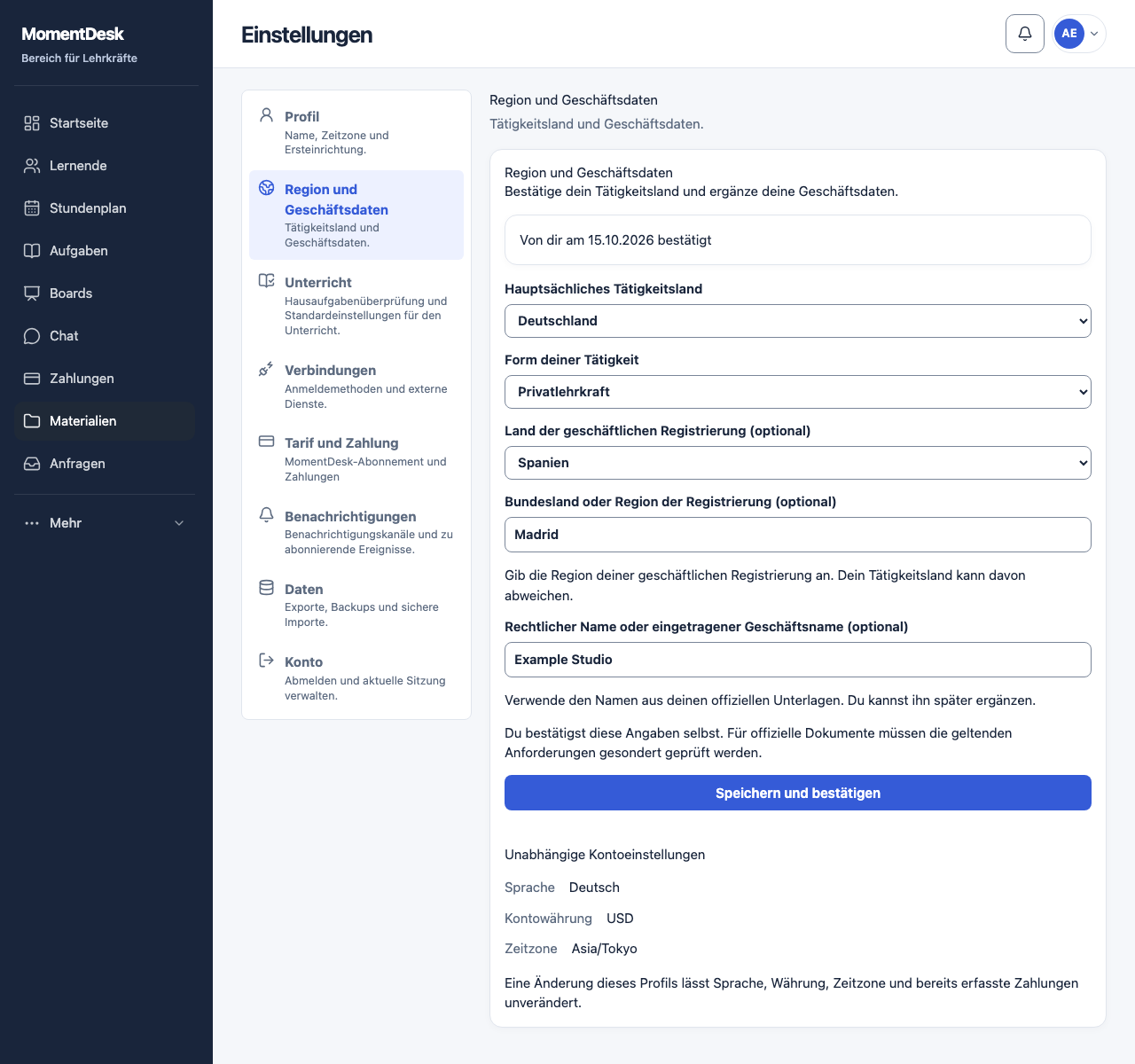Select the Deutsch Sprache value
Image resolution: width=1135 pixels, height=1064 pixels.
(x=594, y=888)
